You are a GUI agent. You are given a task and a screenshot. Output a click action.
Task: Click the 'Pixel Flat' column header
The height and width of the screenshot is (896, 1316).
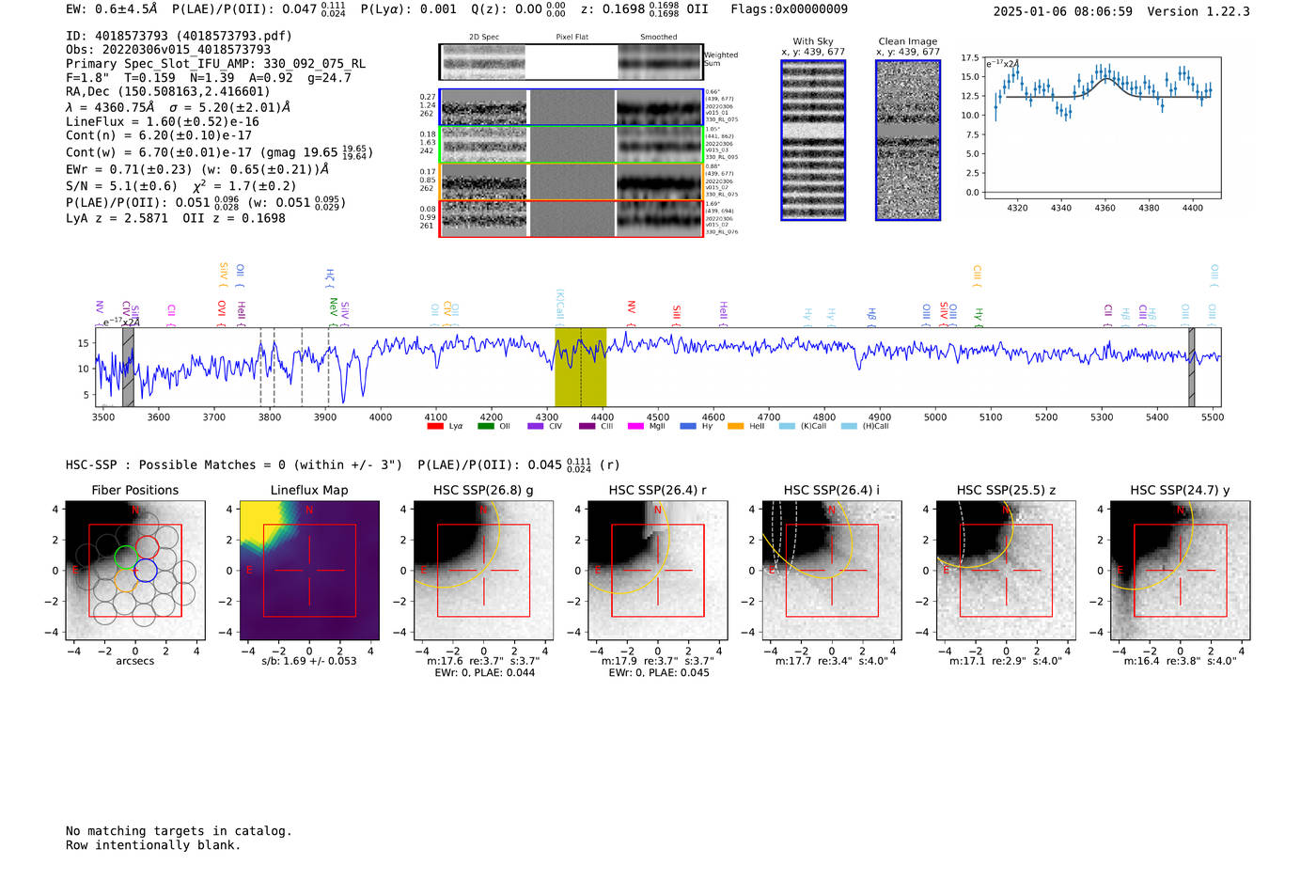coord(572,37)
